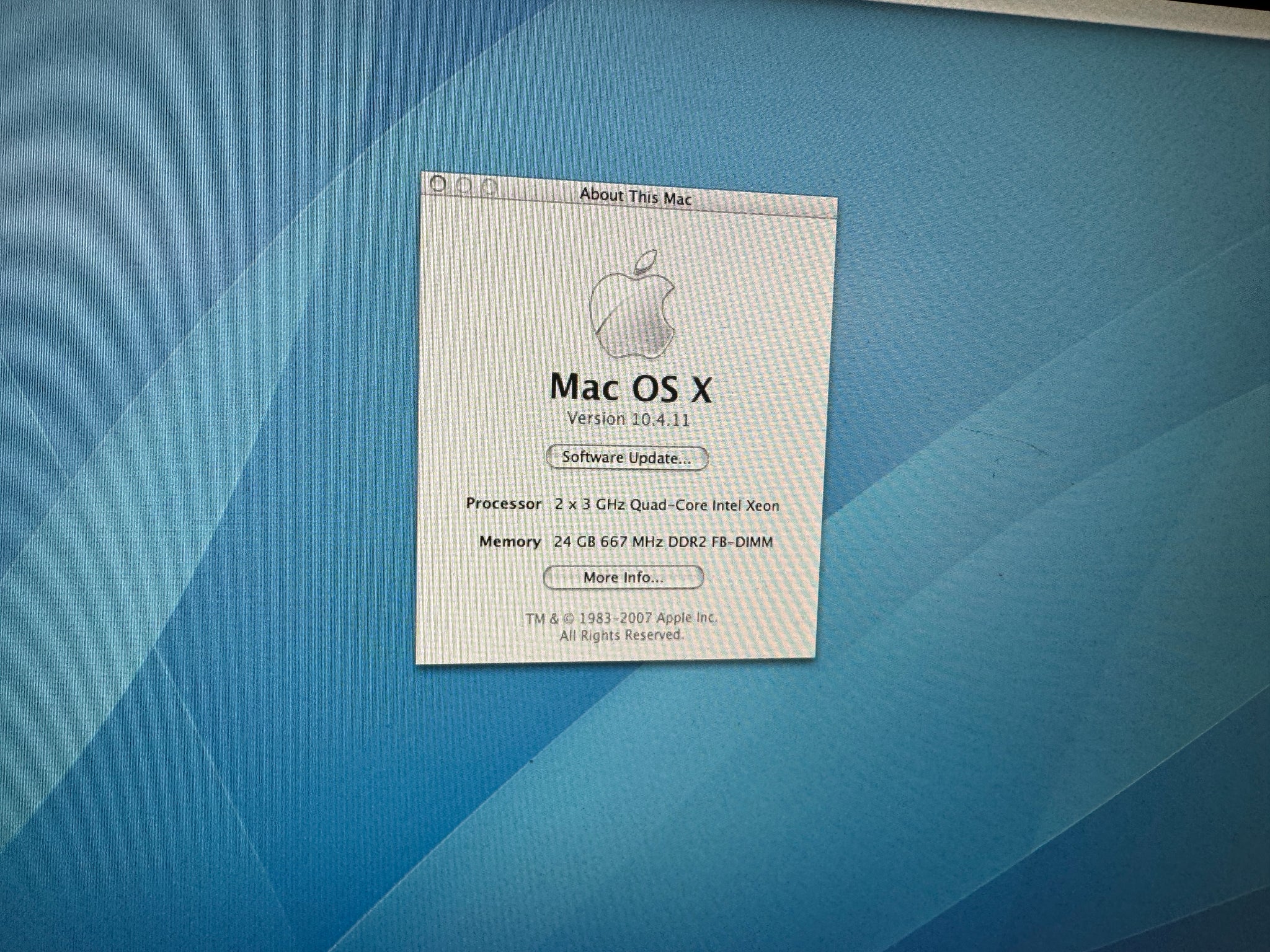This screenshot has width=1270, height=952.
Task: Open More Info... for system details
Action: pyautogui.click(x=623, y=577)
